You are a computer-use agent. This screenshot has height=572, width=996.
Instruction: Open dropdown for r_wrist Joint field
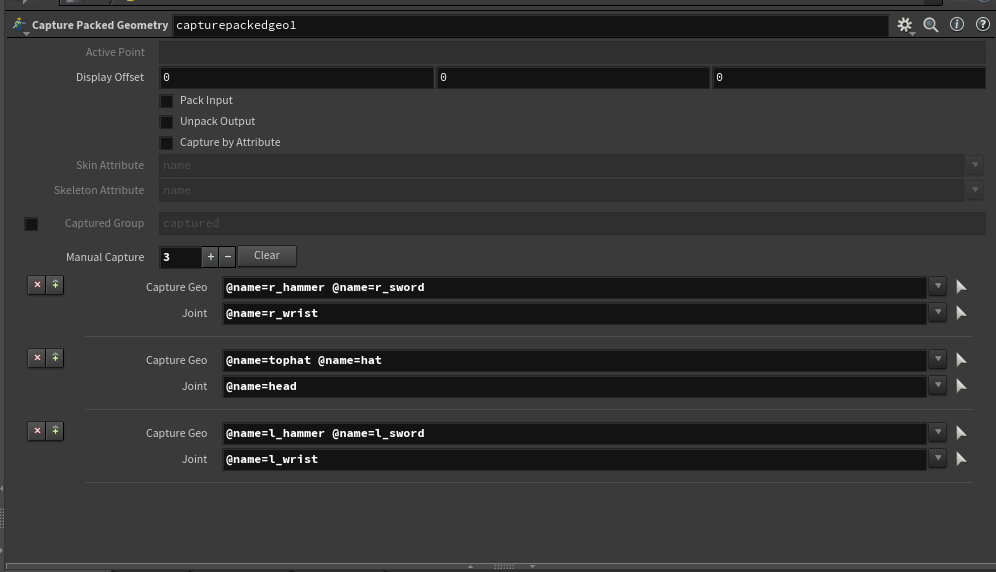pos(938,313)
